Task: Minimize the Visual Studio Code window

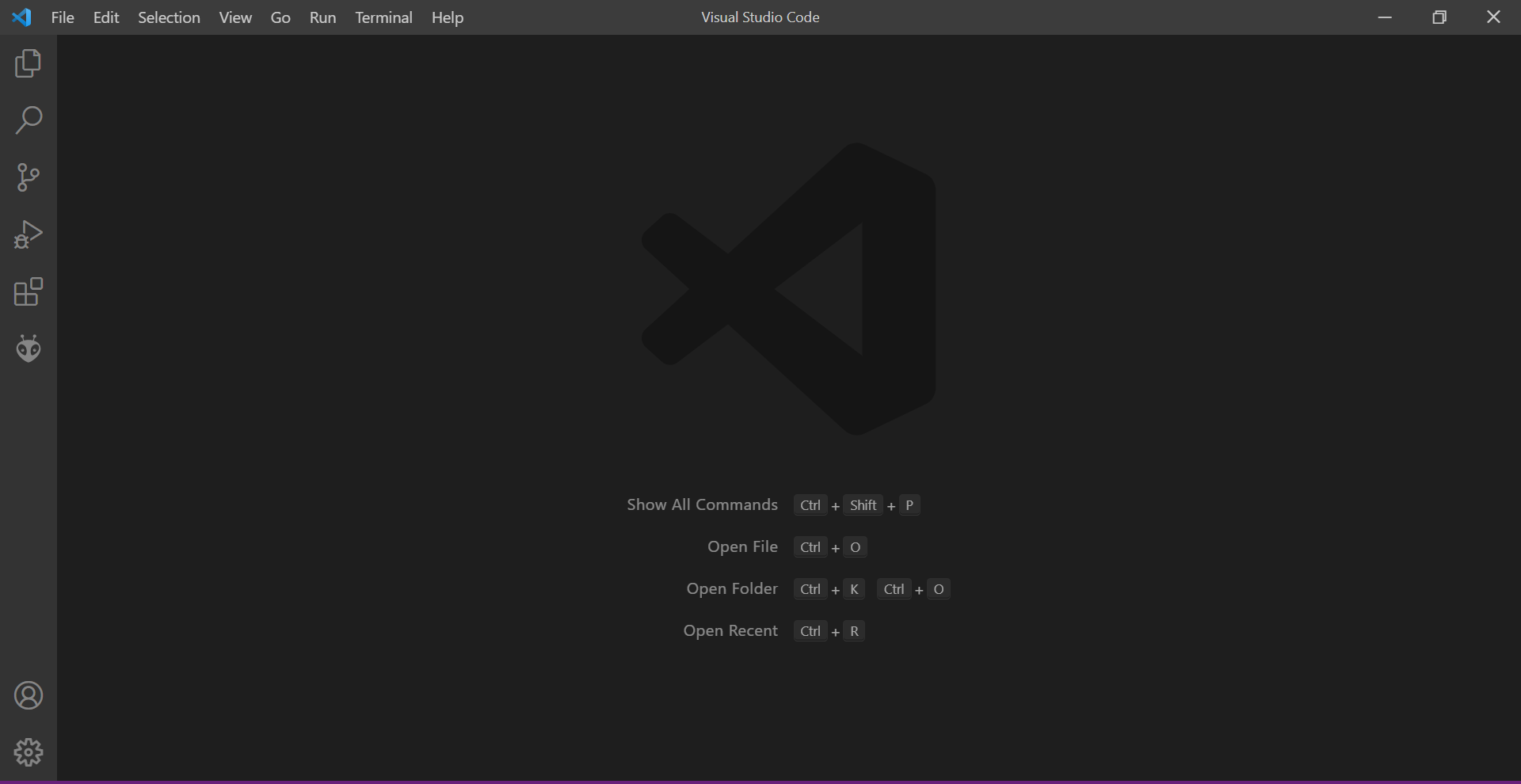Action: tap(1385, 17)
